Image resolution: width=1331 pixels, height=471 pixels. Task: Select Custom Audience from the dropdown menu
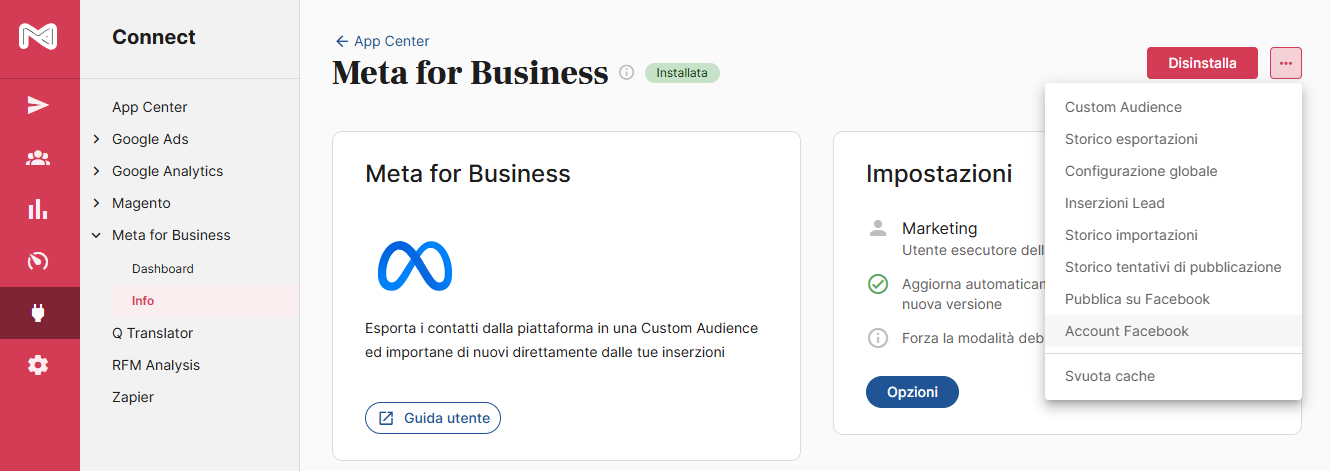(x=1123, y=107)
